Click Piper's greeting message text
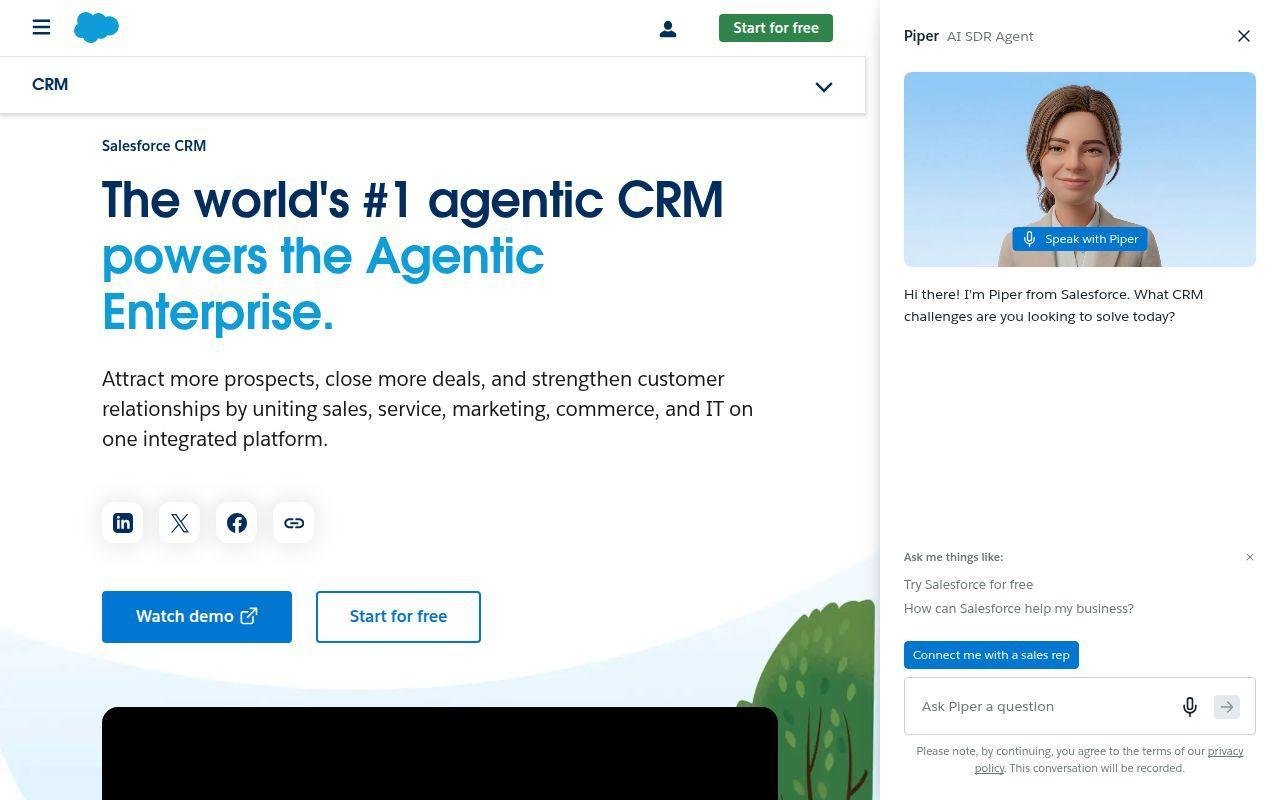Screen dimensions: 1280x800 [x=1053, y=305]
